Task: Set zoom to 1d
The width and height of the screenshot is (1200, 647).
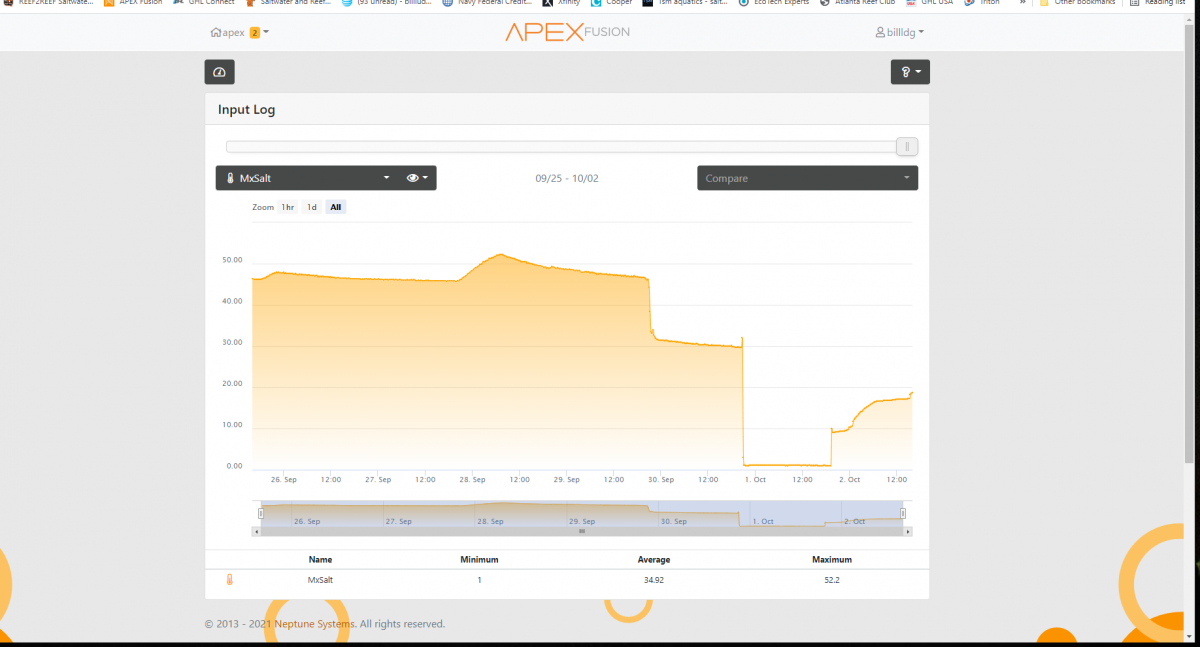Action: 312,207
